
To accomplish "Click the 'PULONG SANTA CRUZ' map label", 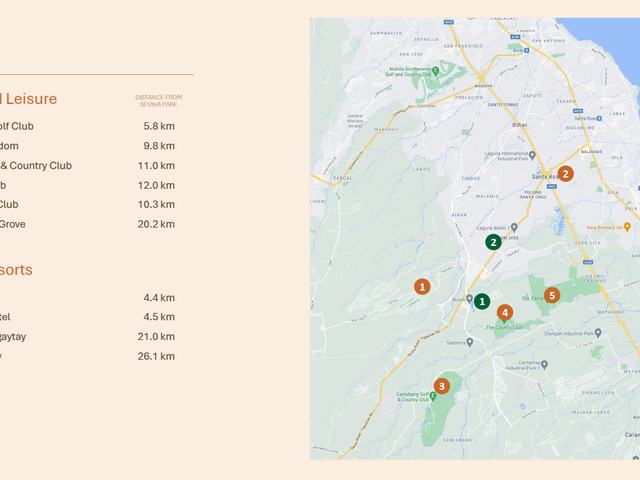I will [533, 194].
